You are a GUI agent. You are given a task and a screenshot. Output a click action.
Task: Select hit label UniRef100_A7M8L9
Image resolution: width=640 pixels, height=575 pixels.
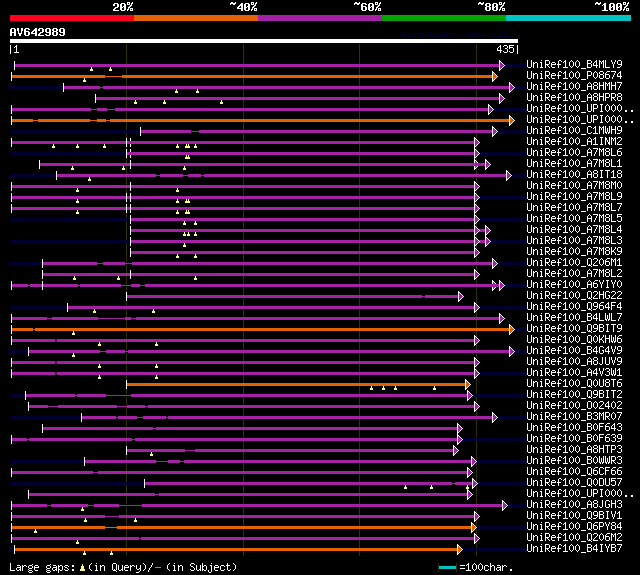point(574,197)
